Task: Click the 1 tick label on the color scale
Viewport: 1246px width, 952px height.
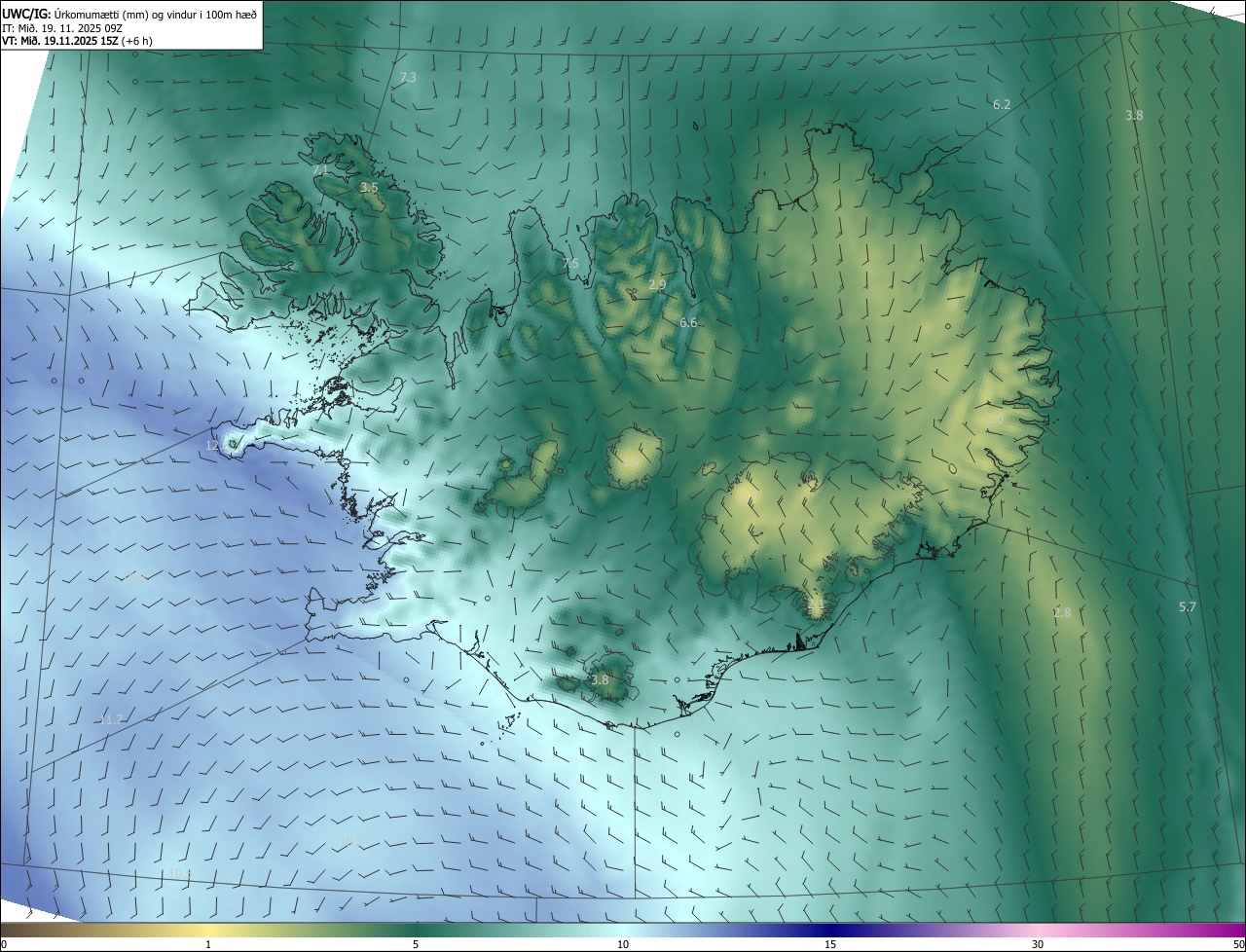Action: click(208, 945)
